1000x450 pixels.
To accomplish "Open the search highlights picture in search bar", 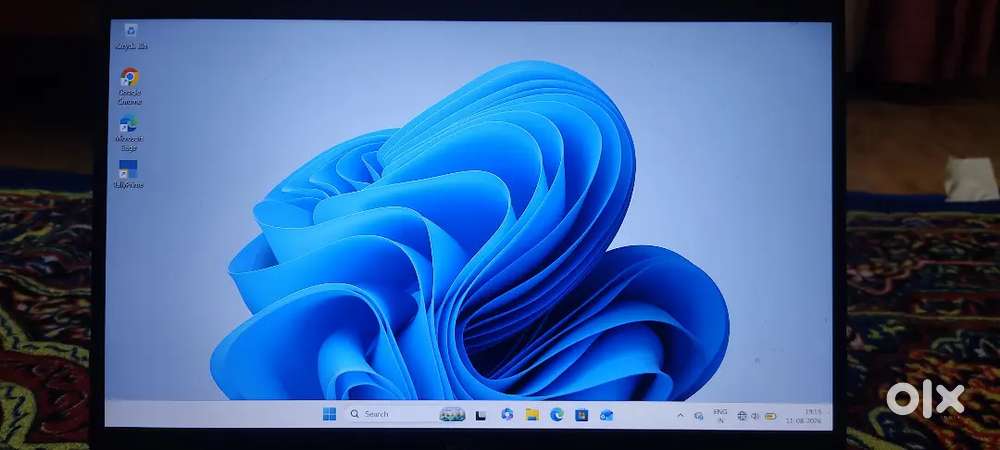I will [452, 415].
